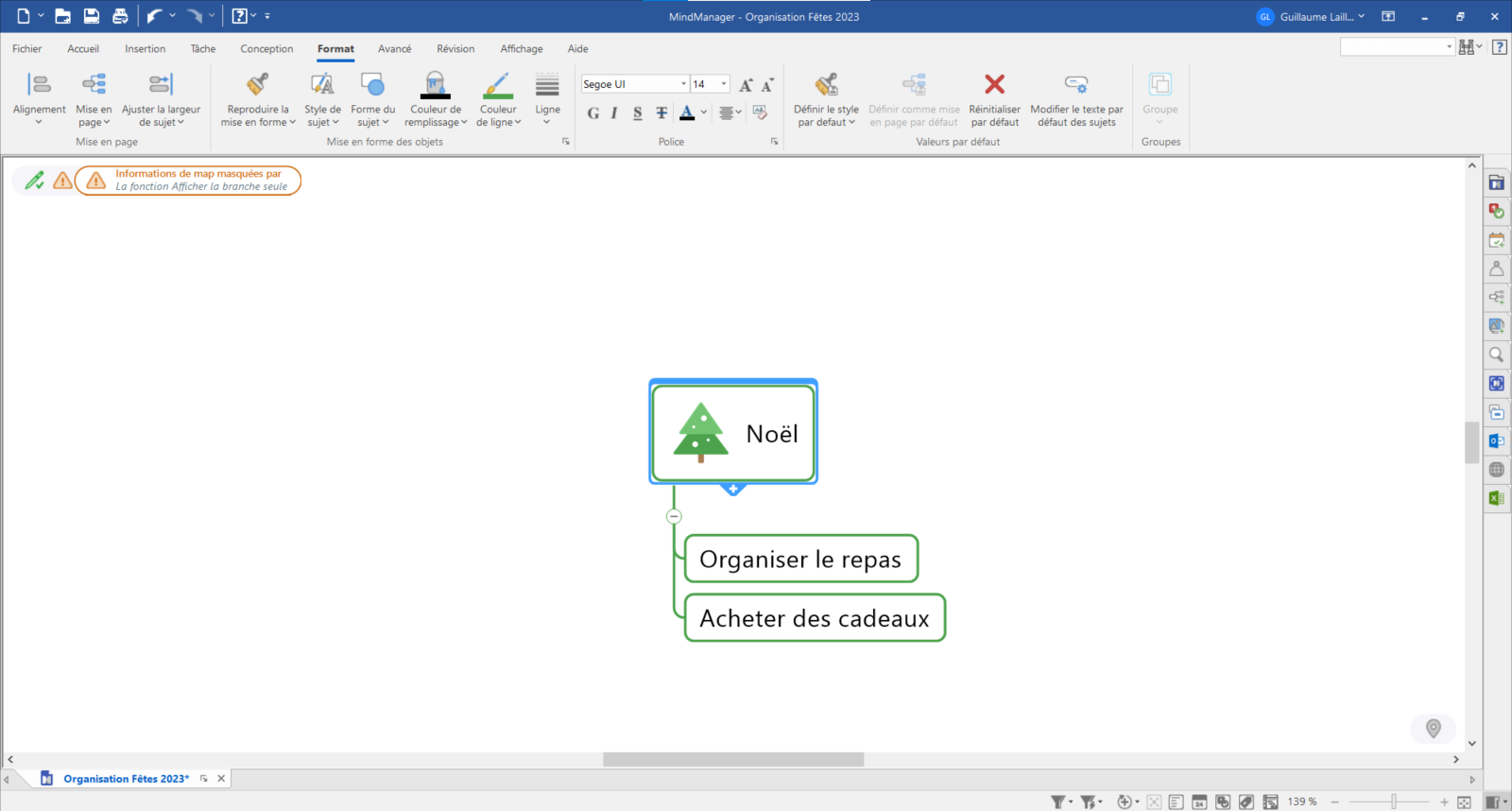This screenshot has height=811, width=1512.
Task: Collapse the Noël branch subtopics
Action: [x=674, y=516]
